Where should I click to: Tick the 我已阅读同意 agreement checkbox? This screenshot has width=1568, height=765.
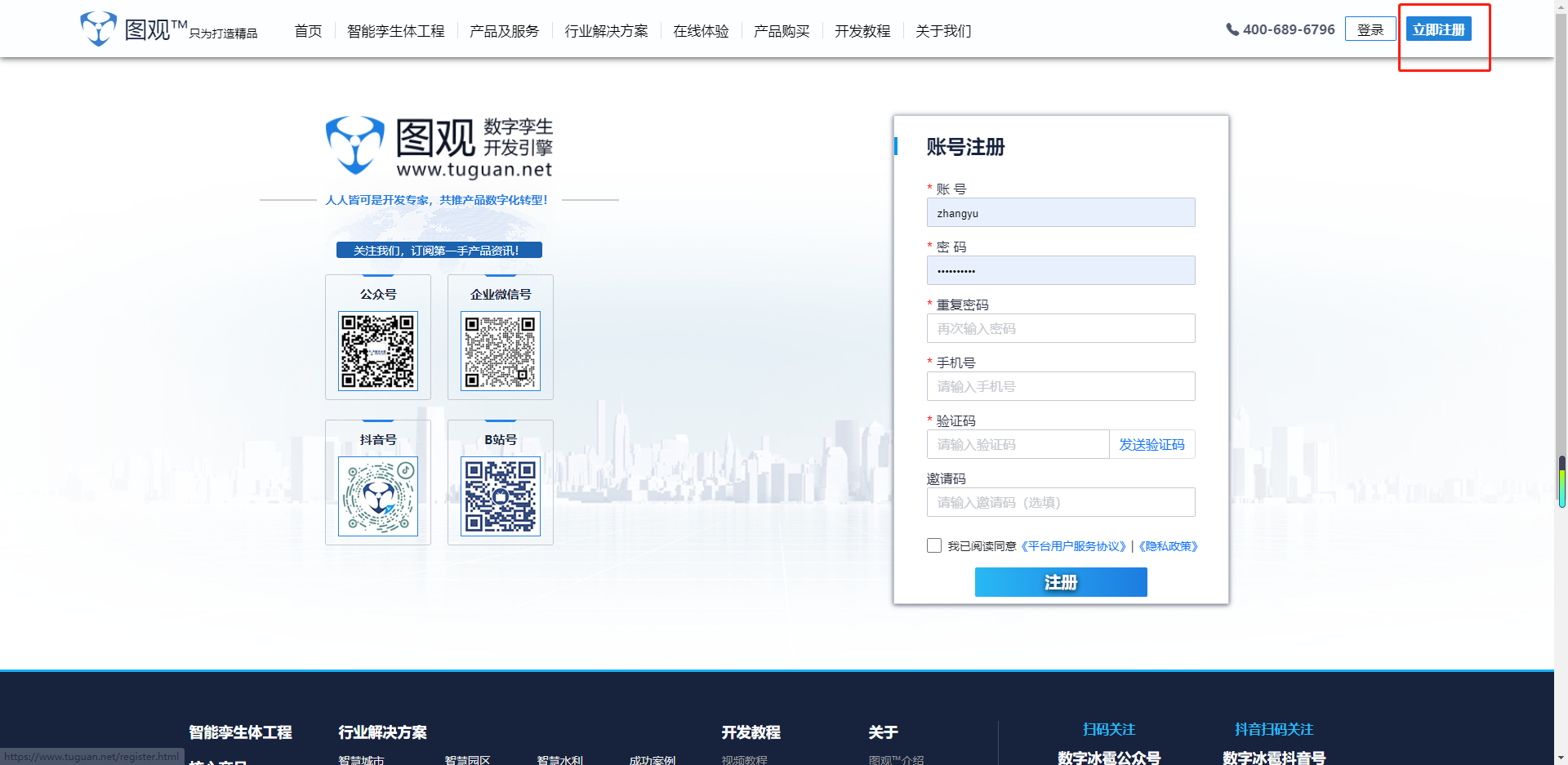point(934,545)
